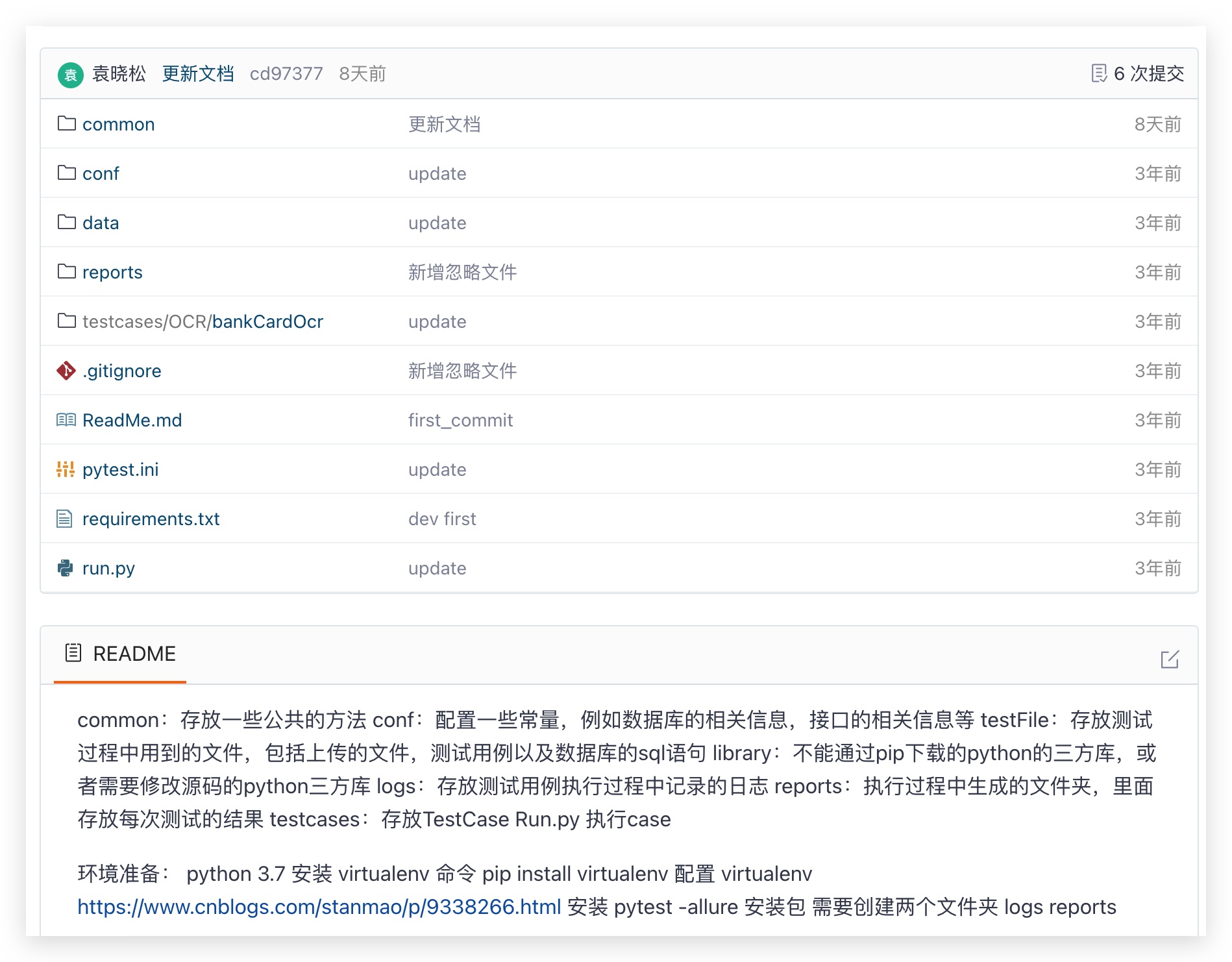
Task: Click first_commit message on ReadMe.md row
Action: 460,420
